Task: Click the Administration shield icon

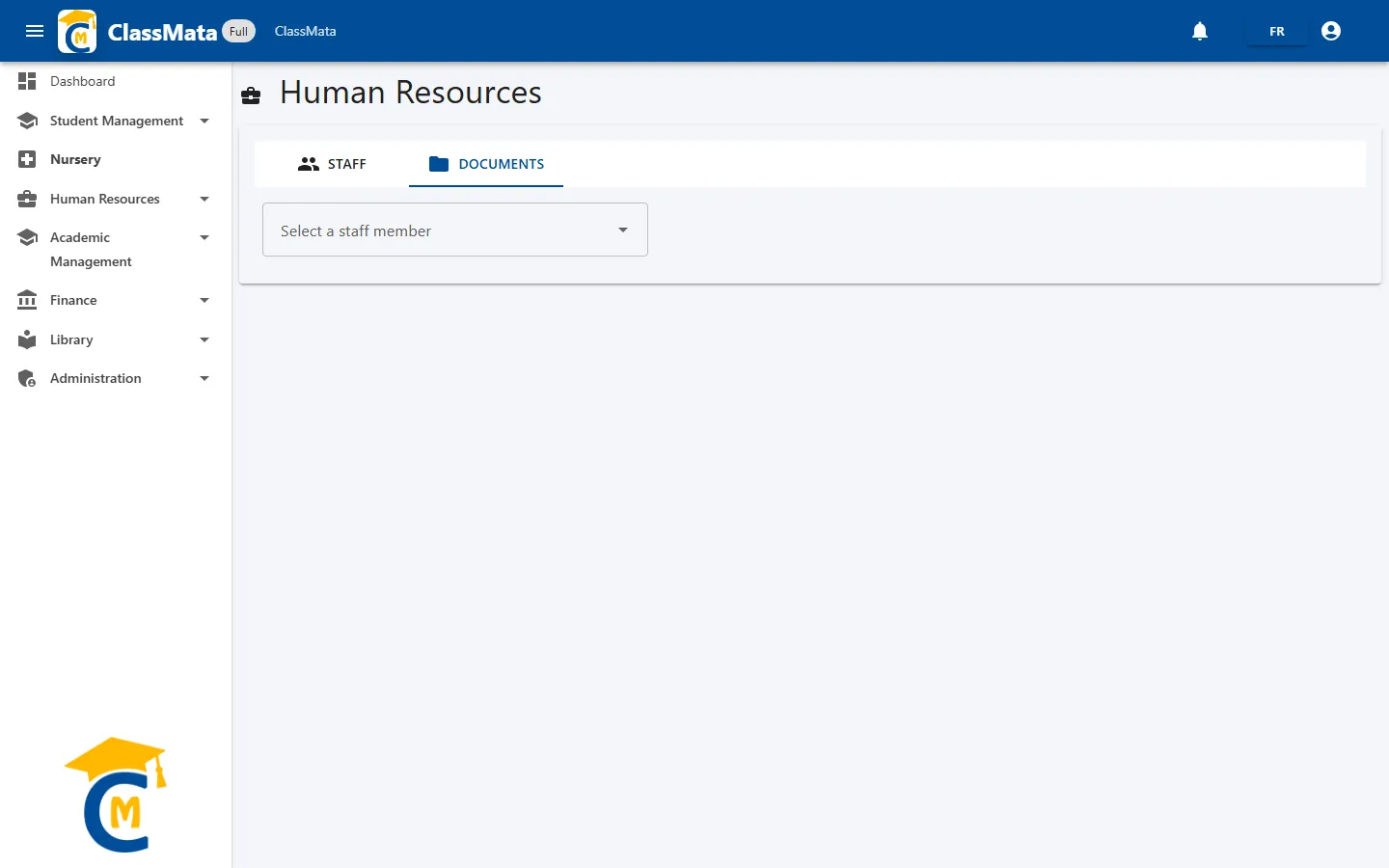Action: (27, 378)
